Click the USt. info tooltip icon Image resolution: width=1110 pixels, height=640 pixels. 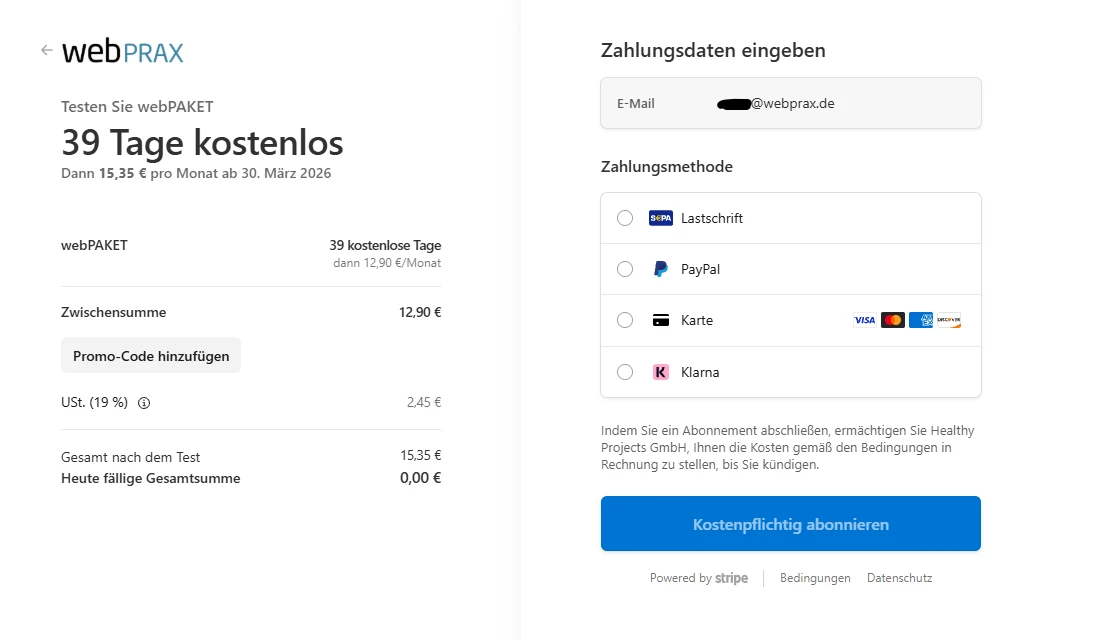coord(144,403)
